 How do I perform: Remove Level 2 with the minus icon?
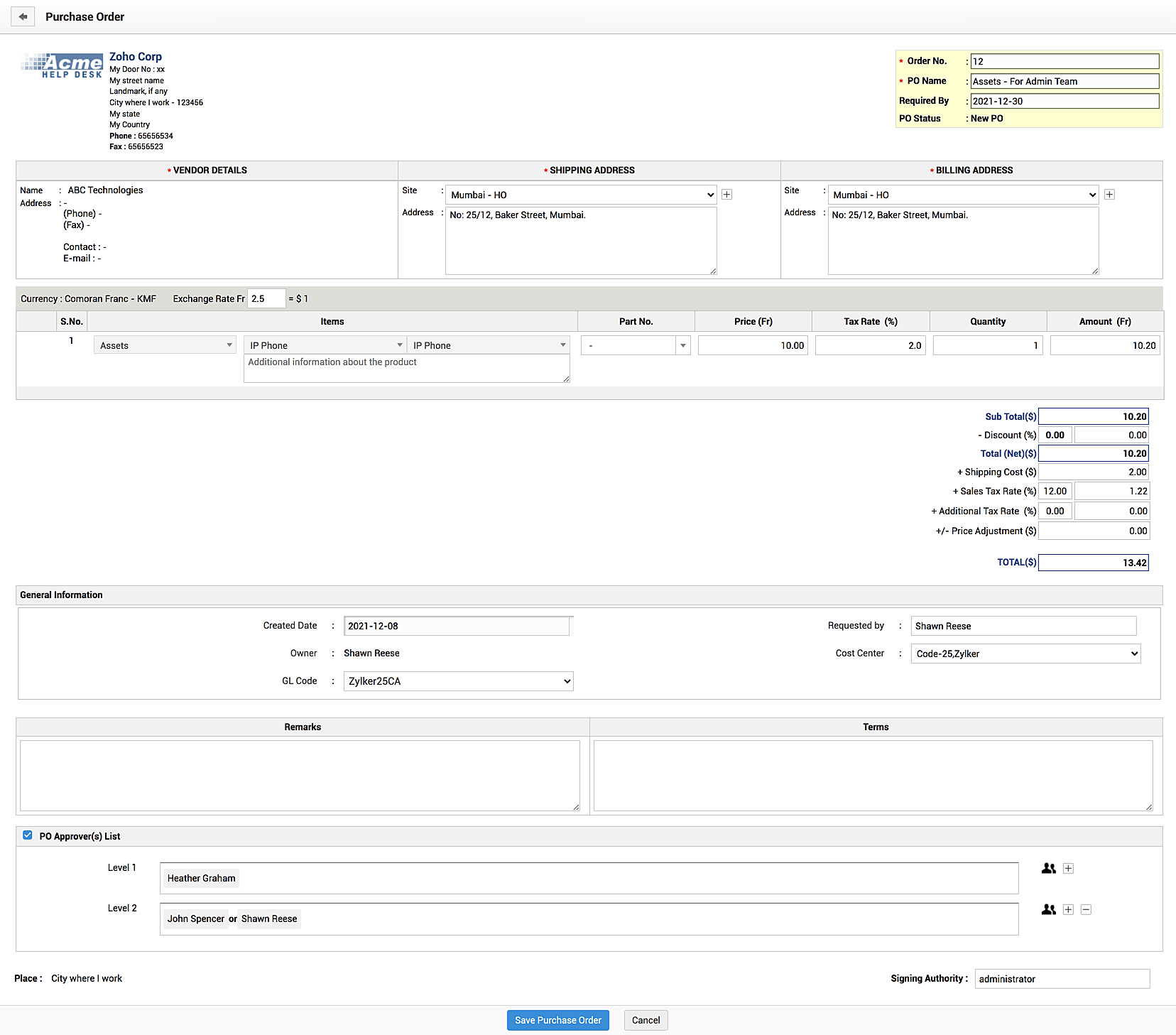click(x=1086, y=909)
